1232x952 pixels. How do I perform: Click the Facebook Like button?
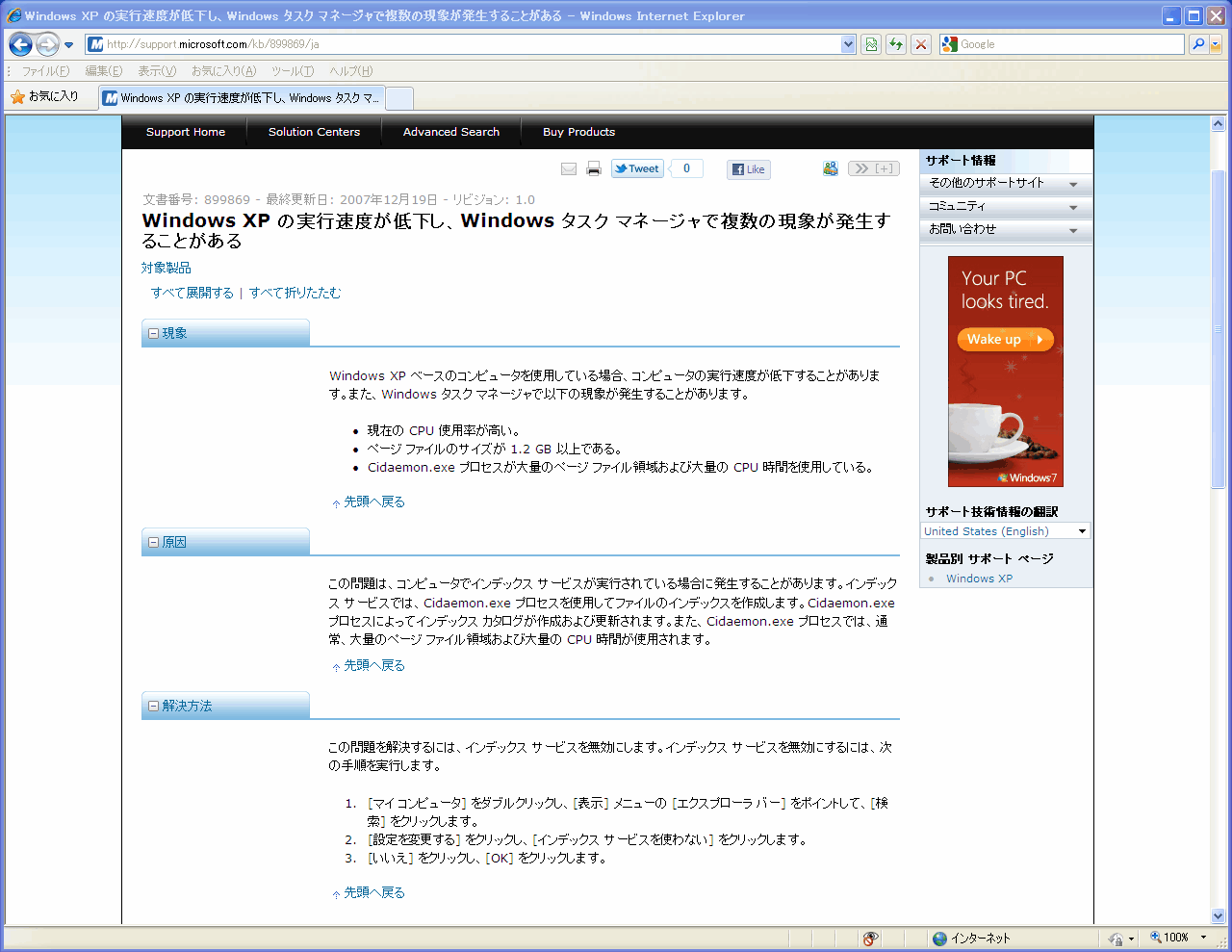[x=748, y=169]
